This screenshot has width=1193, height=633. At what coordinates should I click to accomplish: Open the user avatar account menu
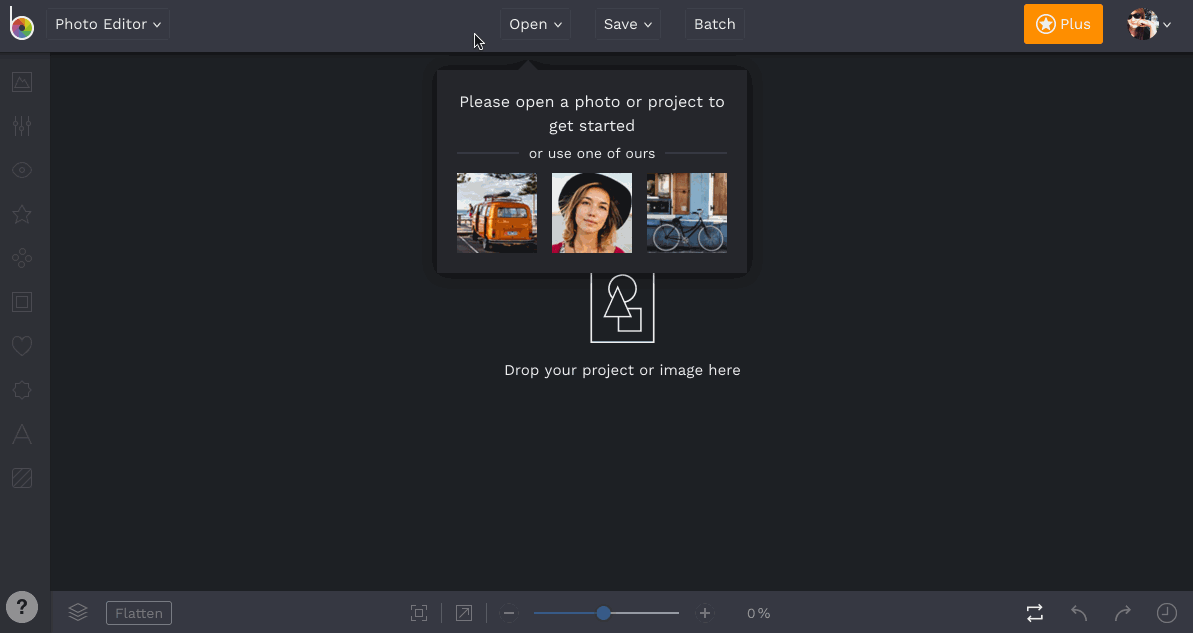[x=1149, y=24]
